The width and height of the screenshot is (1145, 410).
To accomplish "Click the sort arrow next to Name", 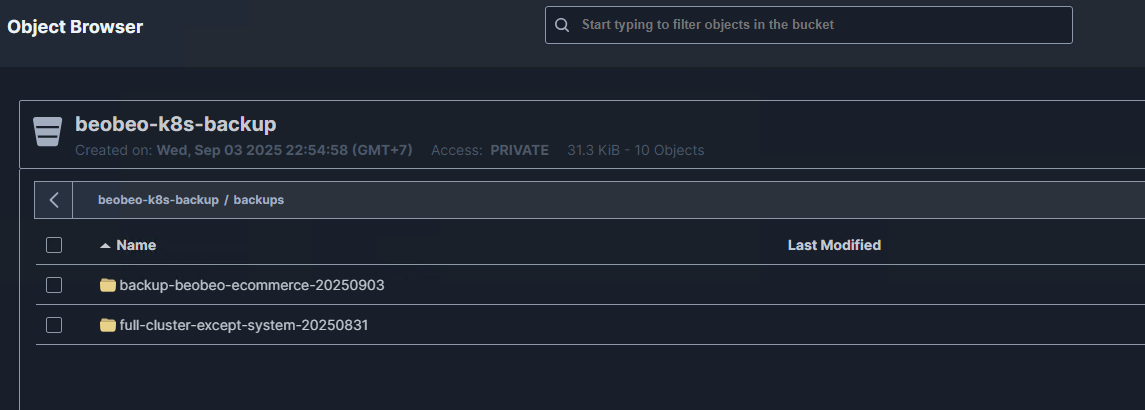I will [105, 245].
